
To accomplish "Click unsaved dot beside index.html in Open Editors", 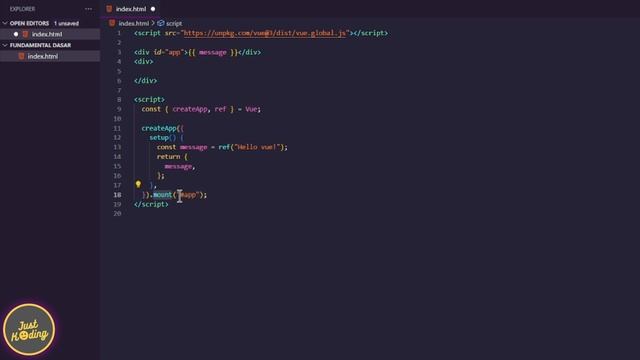I will (x=16, y=34).
